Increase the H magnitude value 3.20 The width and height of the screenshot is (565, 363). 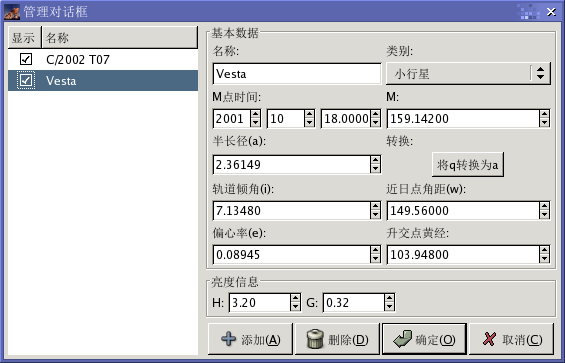pos(295,298)
